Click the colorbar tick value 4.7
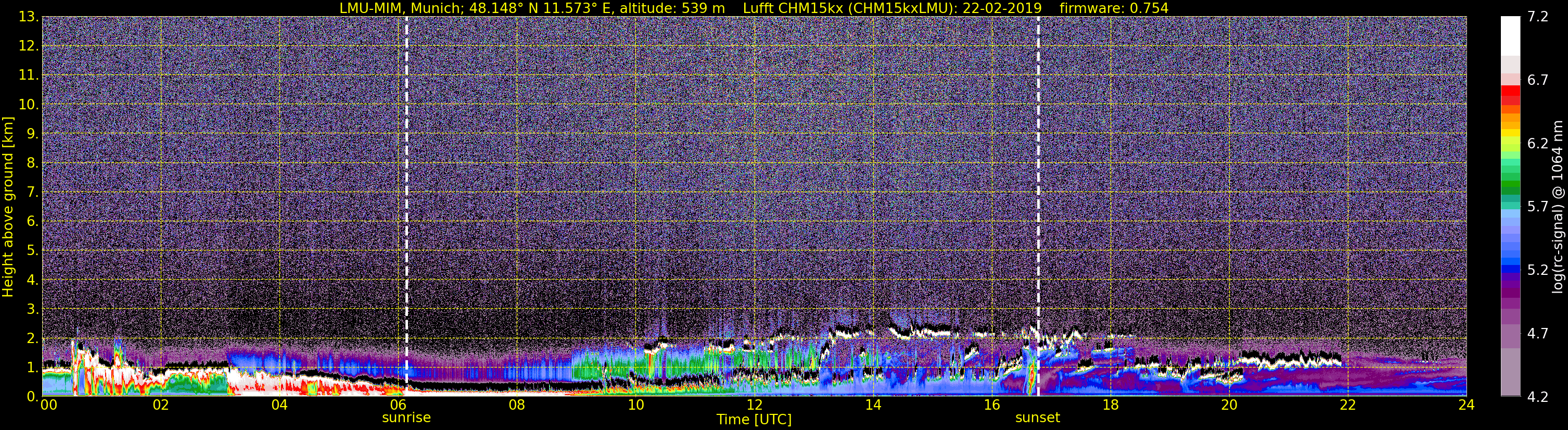The image size is (1568, 430). click(1538, 334)
